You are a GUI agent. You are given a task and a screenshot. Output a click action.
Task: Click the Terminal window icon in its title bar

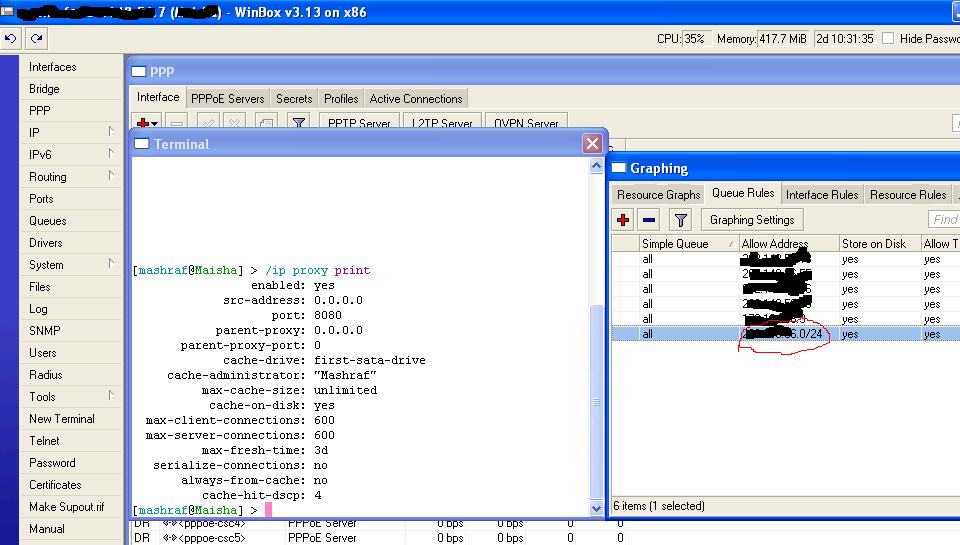141,144
